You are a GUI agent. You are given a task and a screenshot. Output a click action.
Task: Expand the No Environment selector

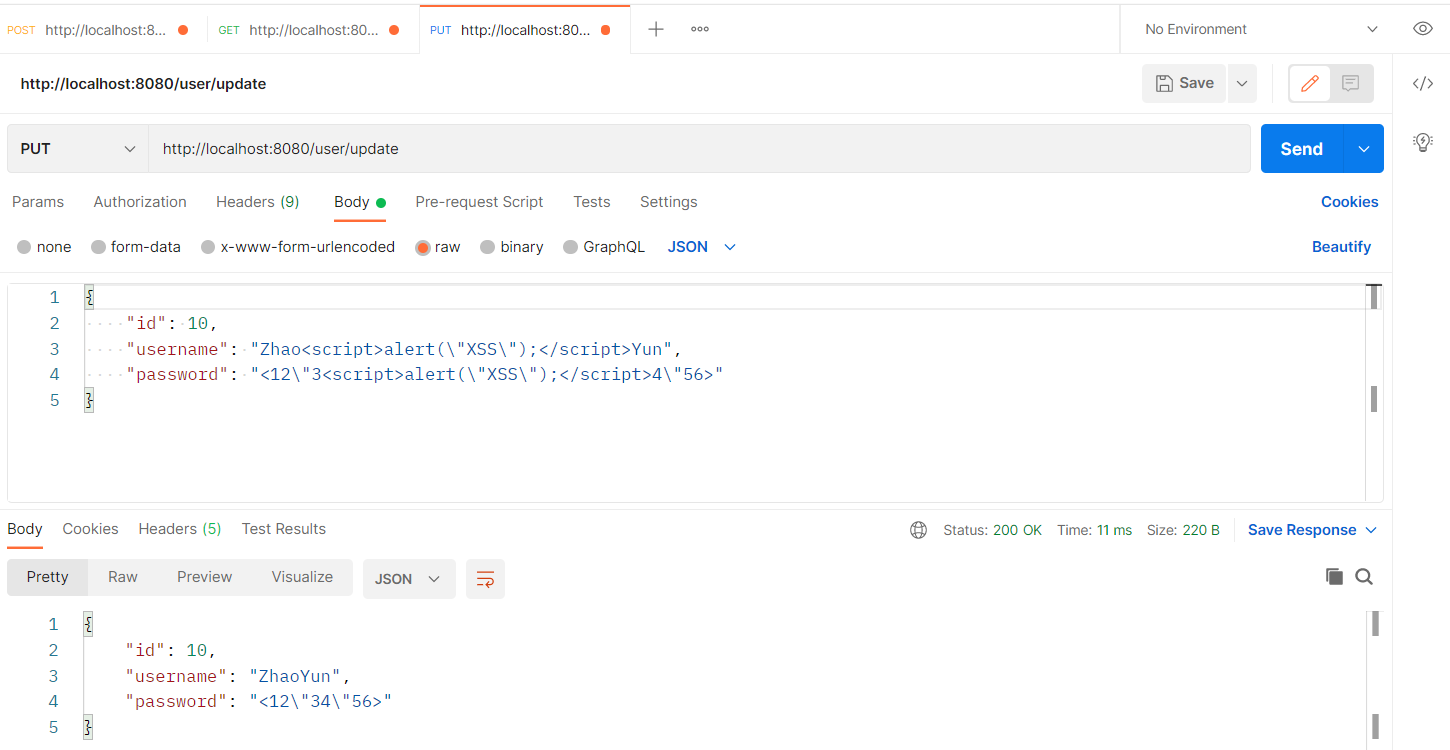pyautogui.click(x=1260, y=29)
